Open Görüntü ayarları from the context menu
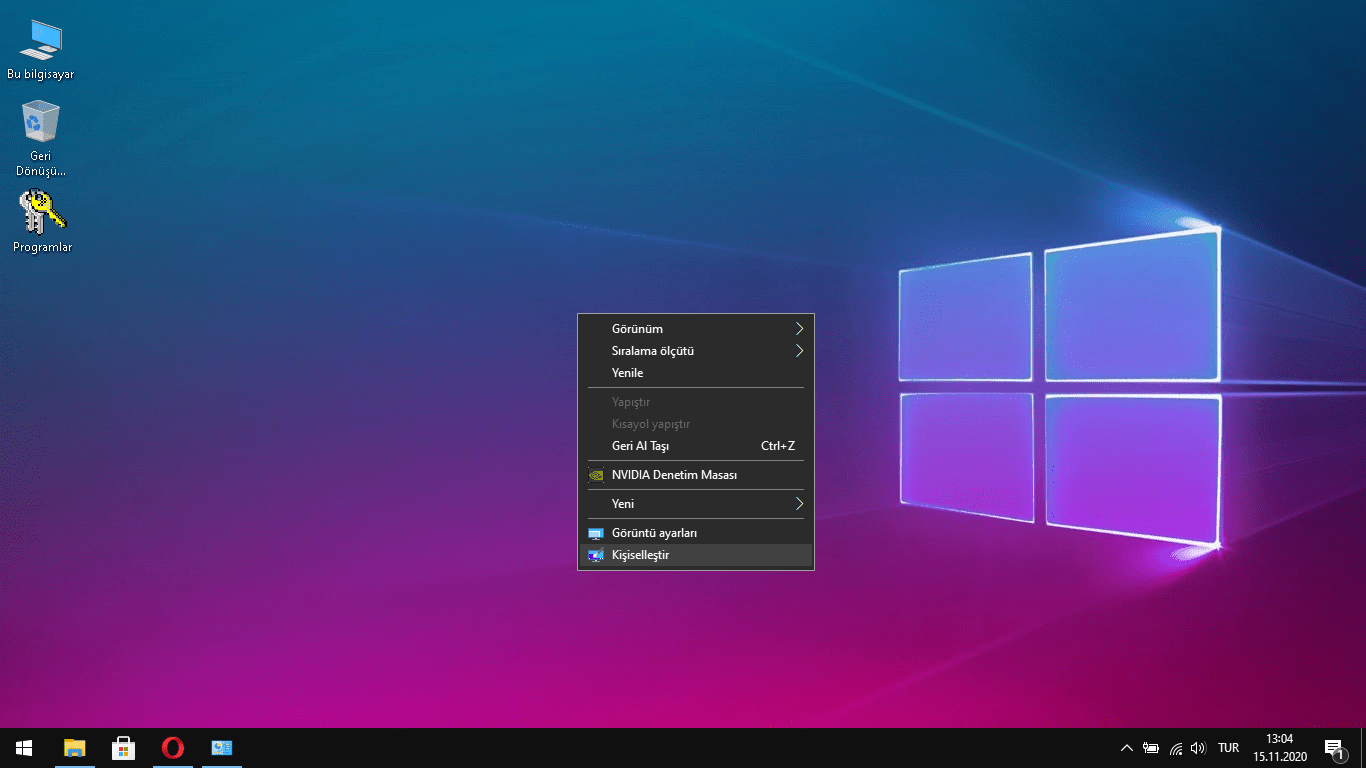This screenshot has height=768, width=1366. [x=696, y=533]
